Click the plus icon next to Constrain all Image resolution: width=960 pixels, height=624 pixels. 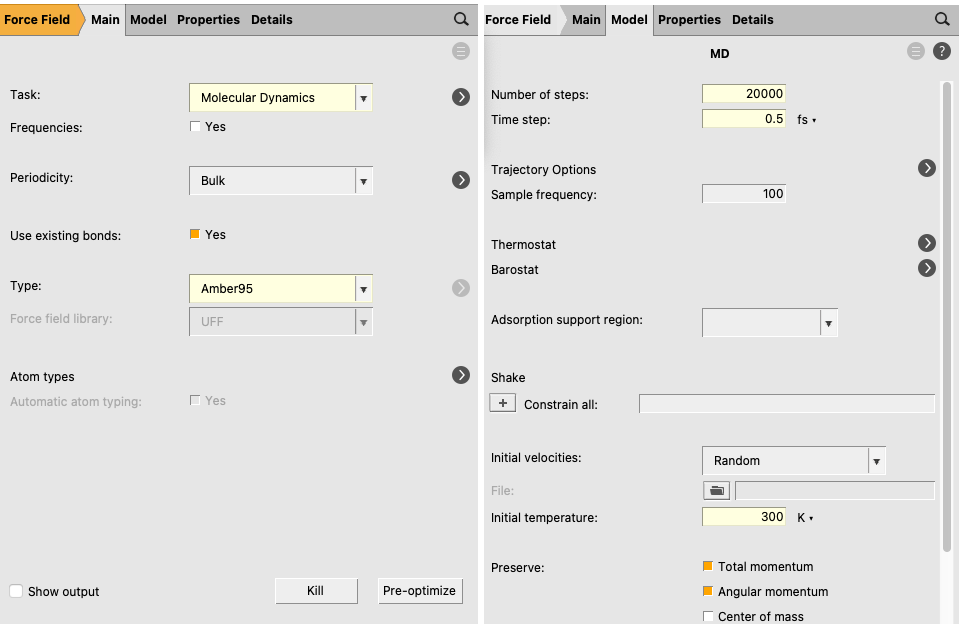(503, 402)
